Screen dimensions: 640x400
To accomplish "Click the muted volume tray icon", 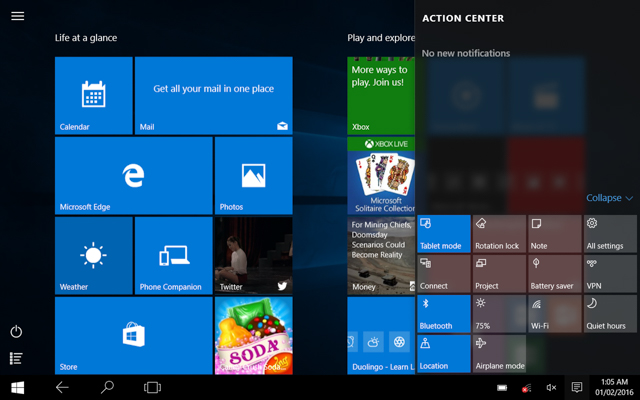I will point(551,388).
